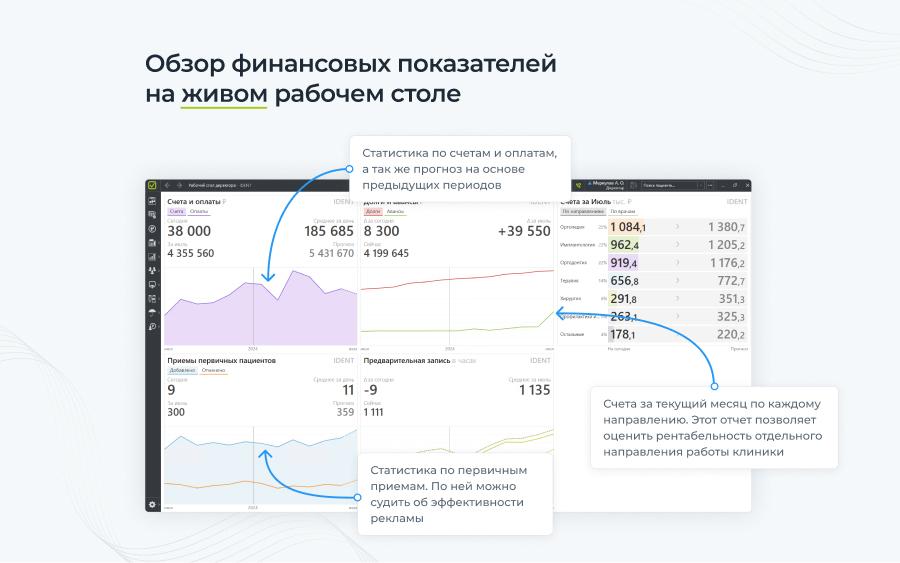This screenshot has width=900, height=563.
Task: Click the Счета за Июль widget title
Action: [x=585, y=201]
